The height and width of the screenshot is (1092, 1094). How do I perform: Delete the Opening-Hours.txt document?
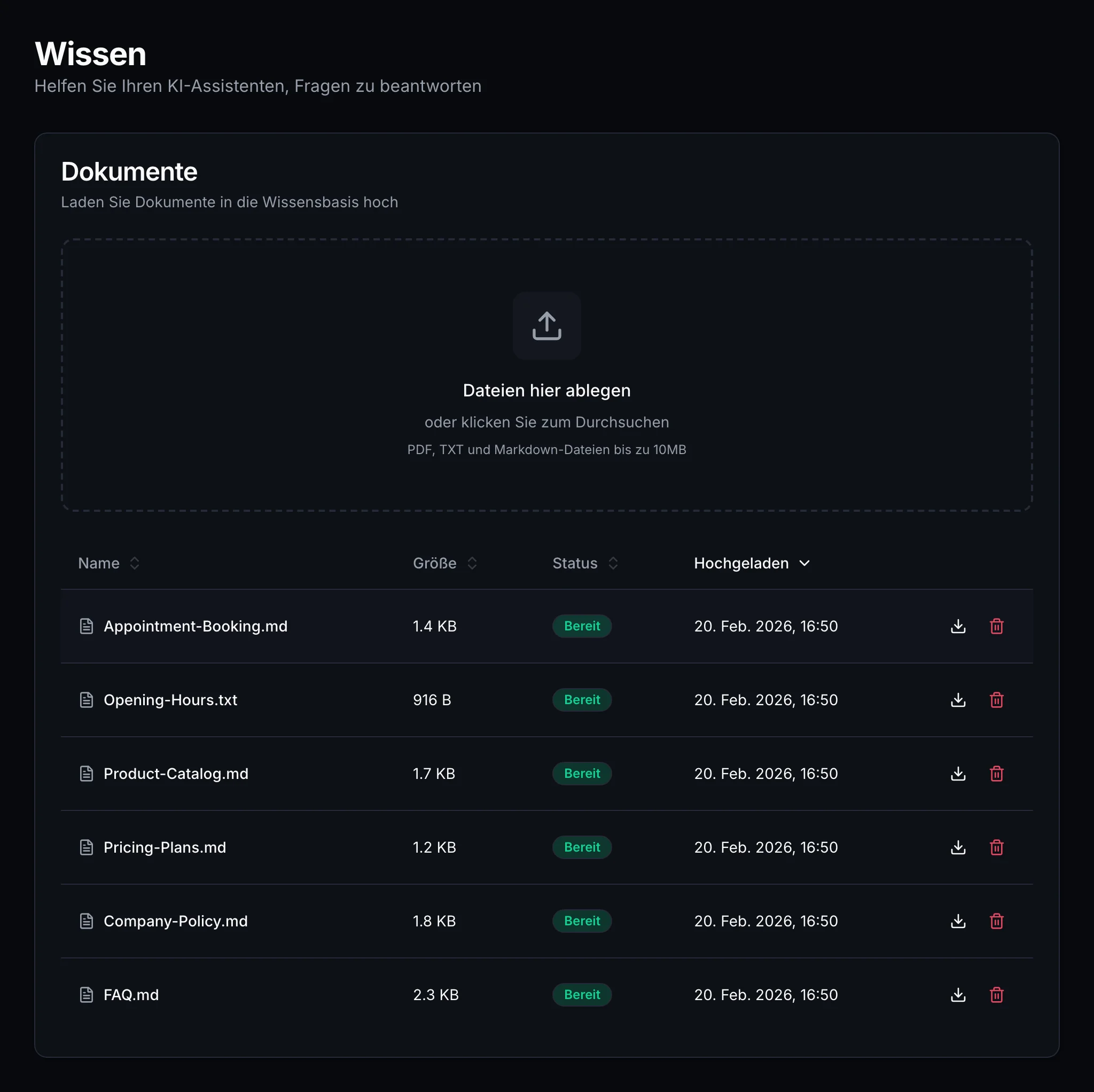997,699
